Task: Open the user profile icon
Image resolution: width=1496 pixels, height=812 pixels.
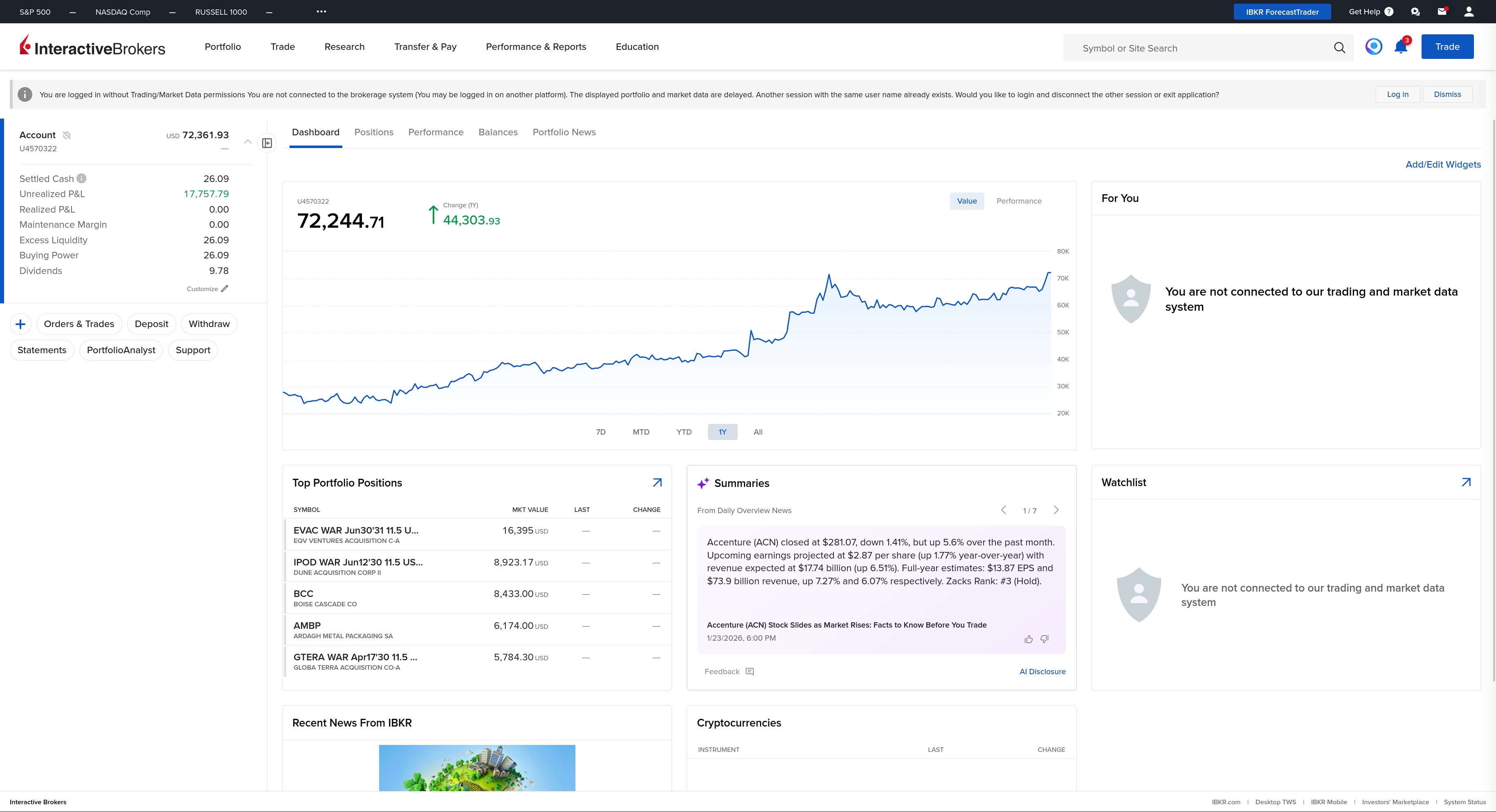Action: (1469, 11)
